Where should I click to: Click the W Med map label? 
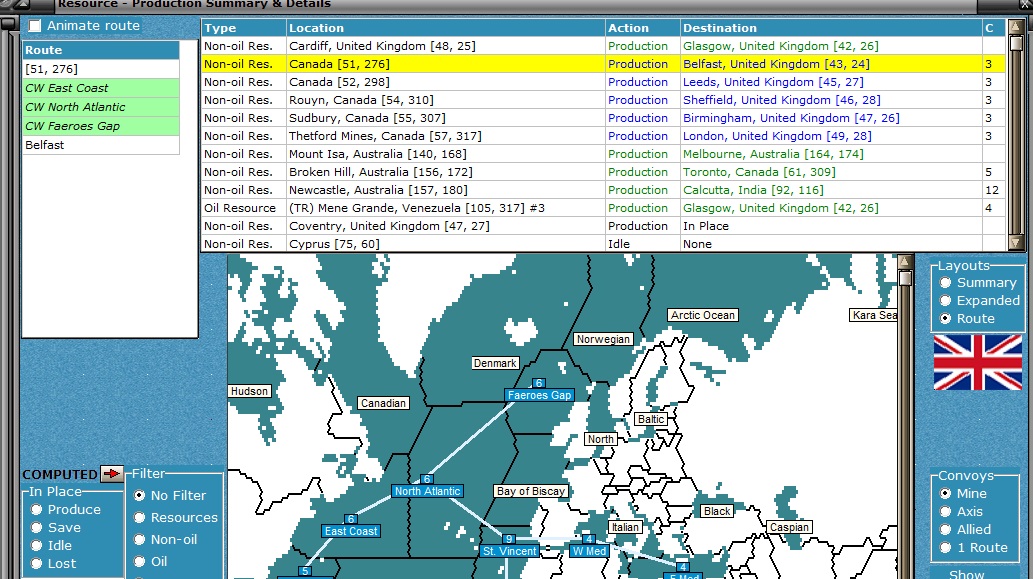588,551
